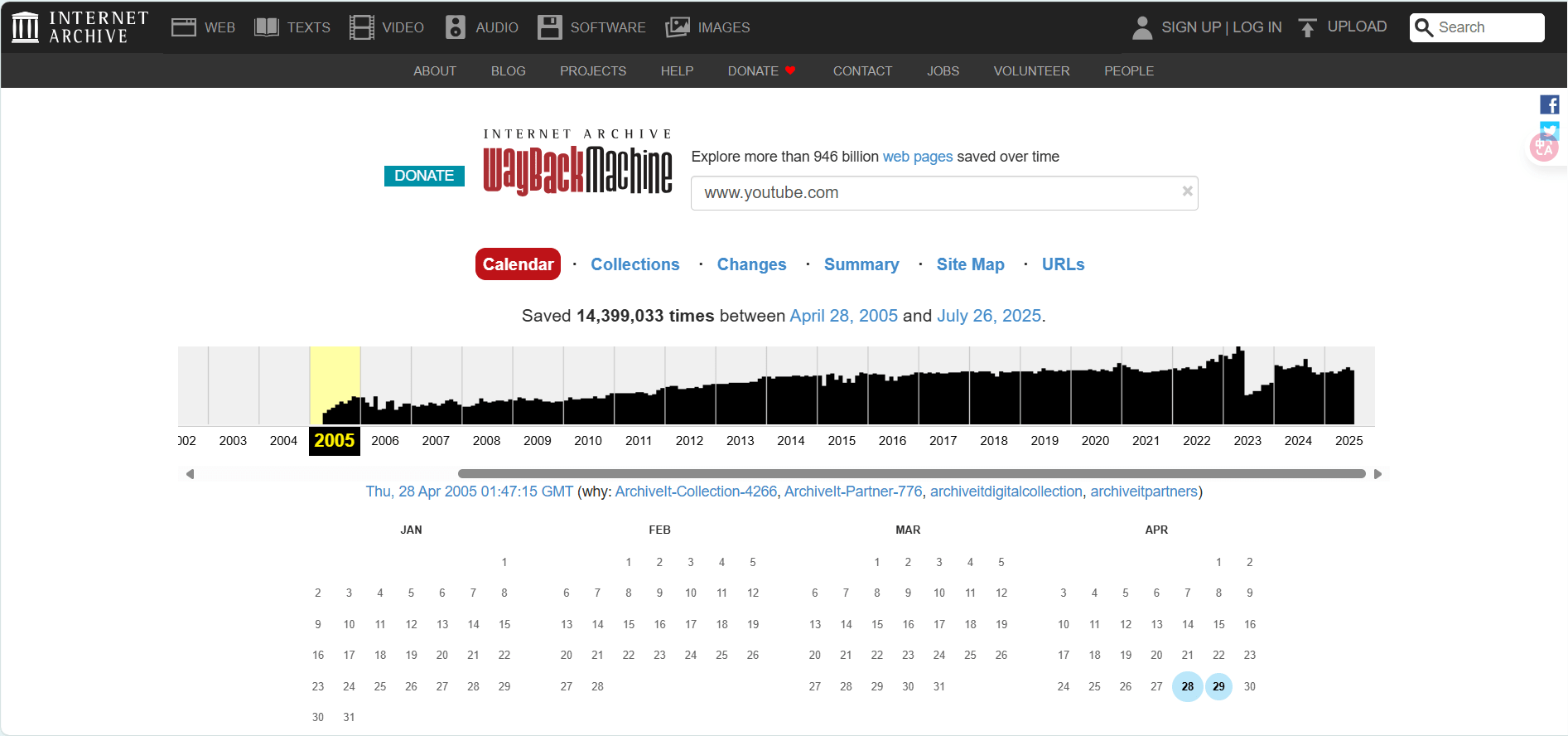Select year 2018 on timeline
The height and width of the screenshot is (736, 1568).
994,441
